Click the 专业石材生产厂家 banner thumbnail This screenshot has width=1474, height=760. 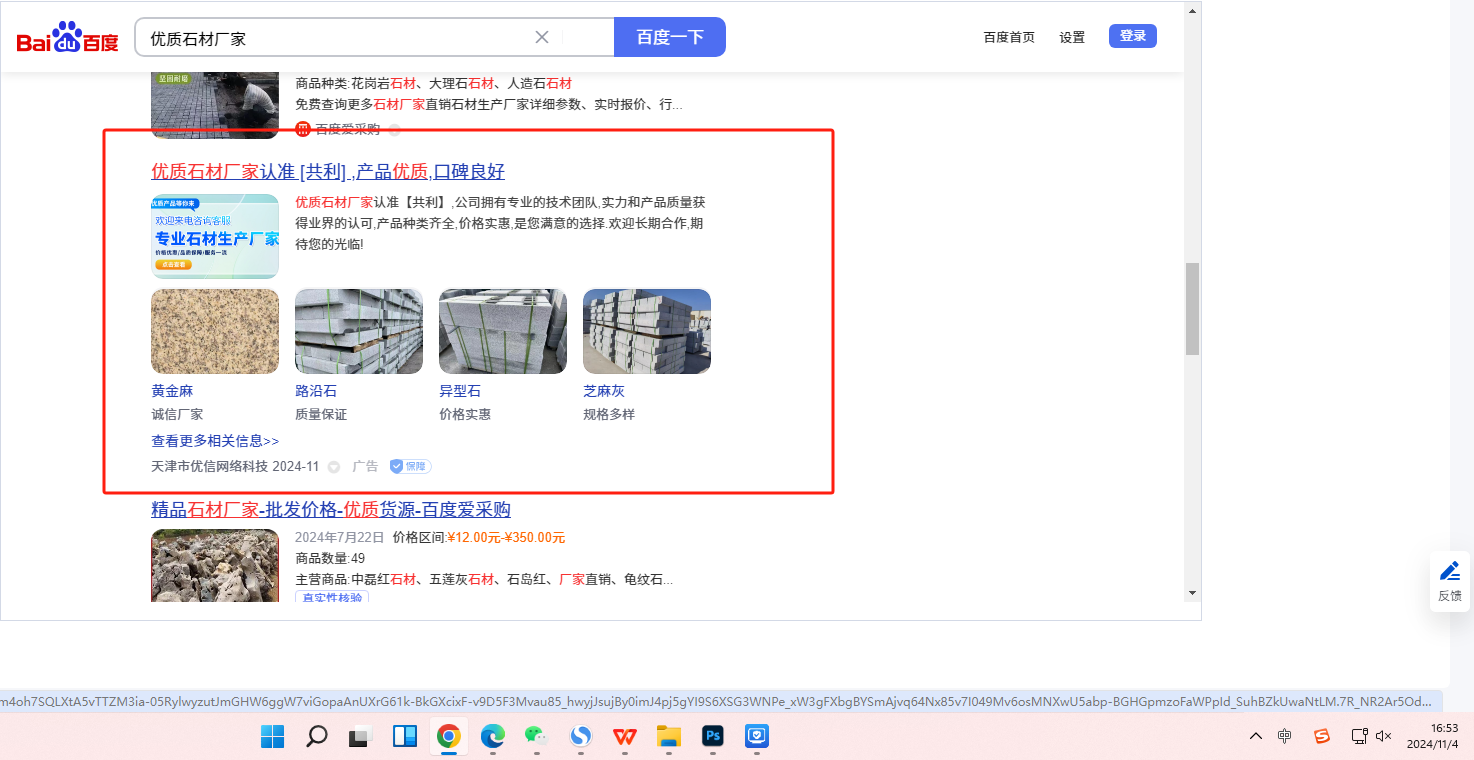[215, 236]
